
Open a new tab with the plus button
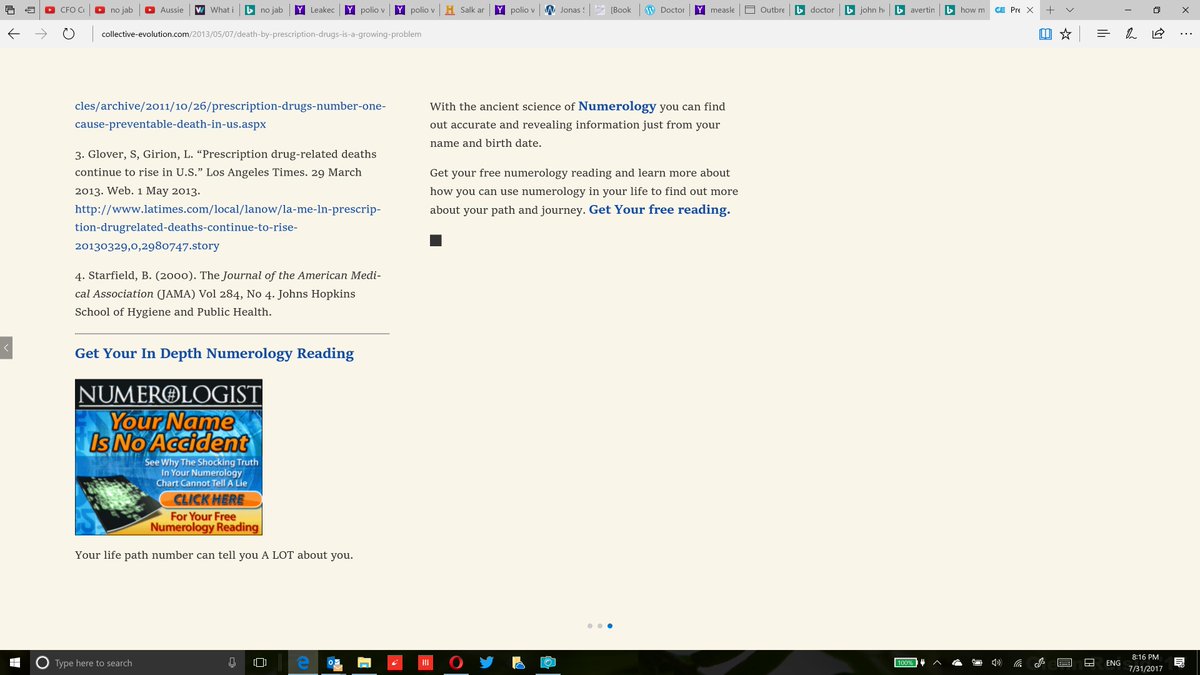tap(1050, 9)
